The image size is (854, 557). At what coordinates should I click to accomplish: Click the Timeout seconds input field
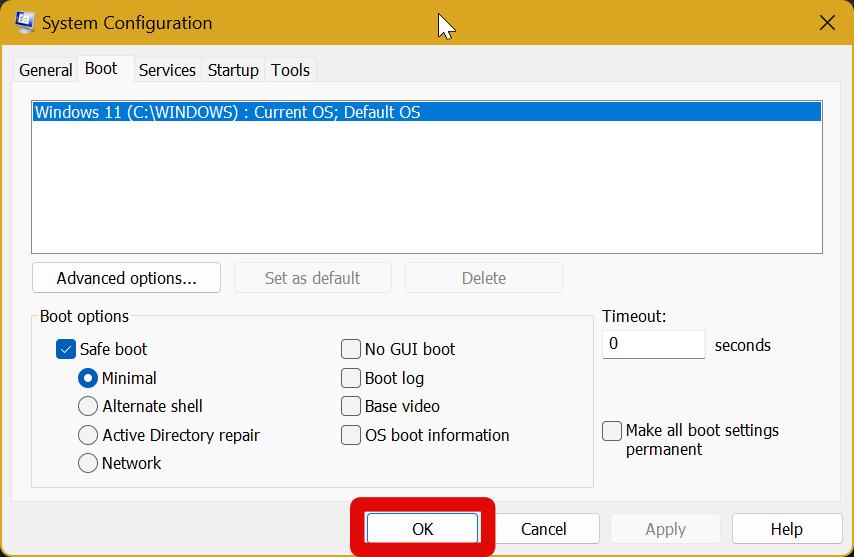(654, 344)
